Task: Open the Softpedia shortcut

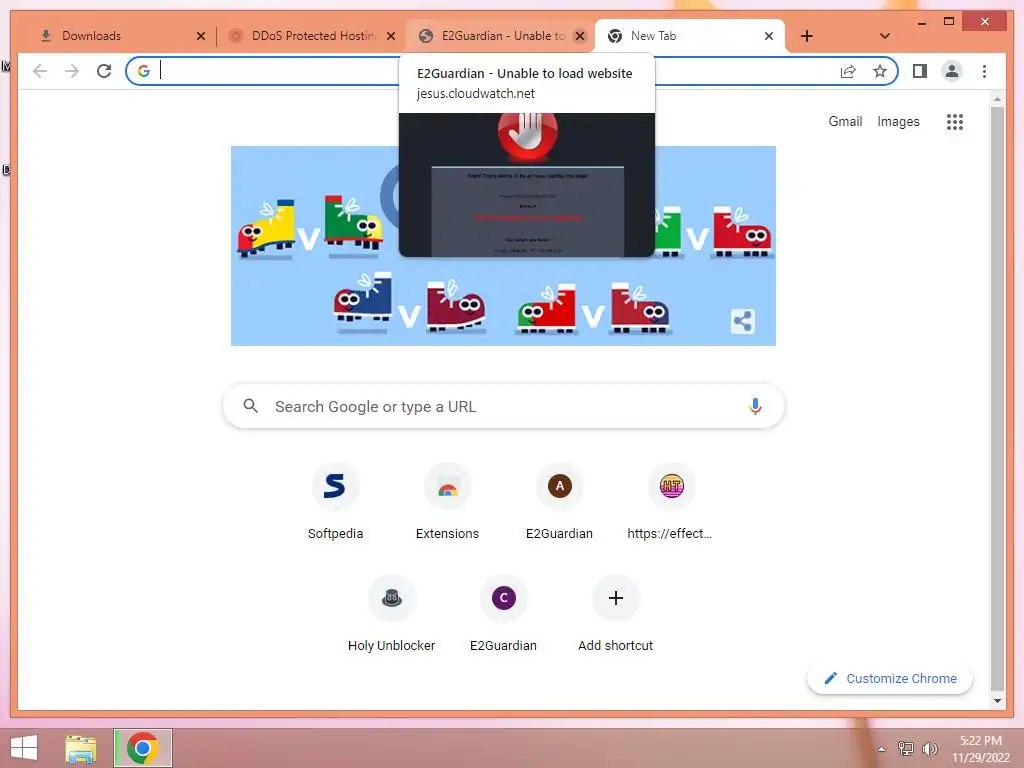Action: [x=335, y=502]
